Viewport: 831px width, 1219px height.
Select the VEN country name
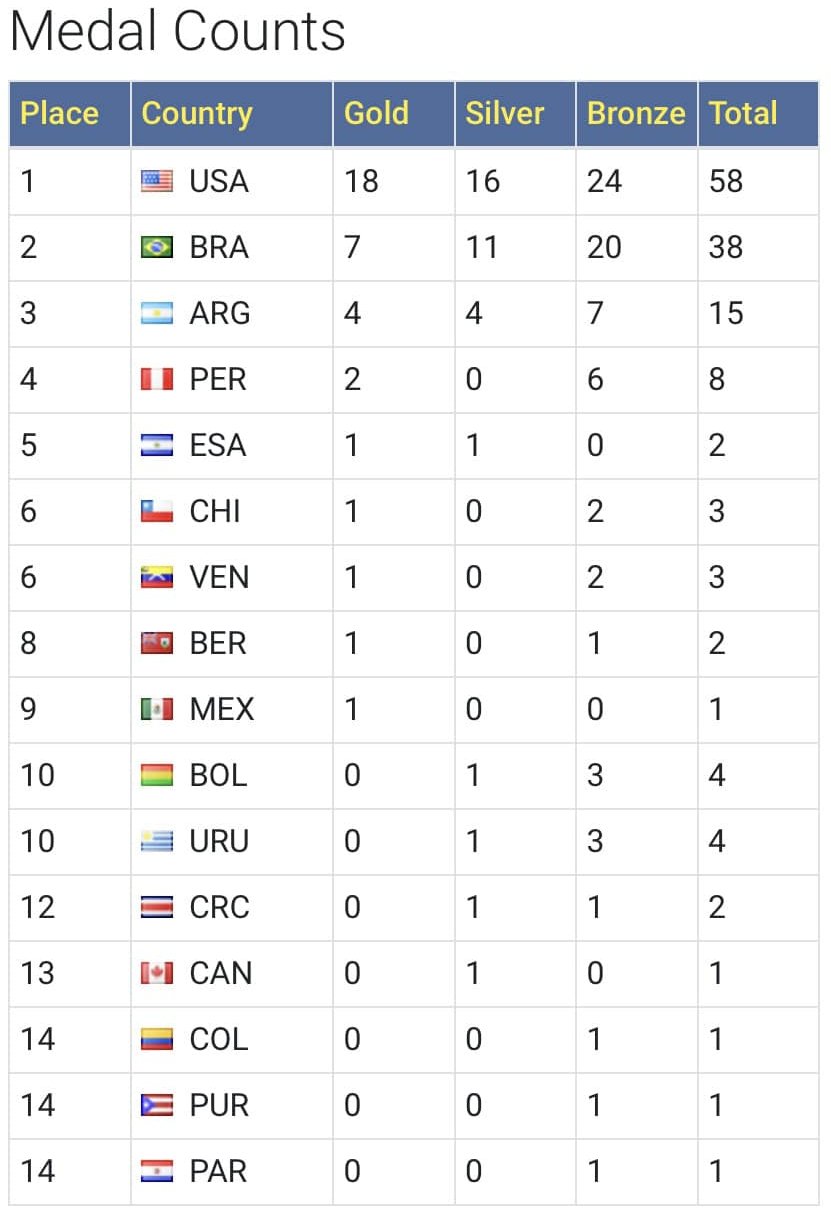coord(219,577)
